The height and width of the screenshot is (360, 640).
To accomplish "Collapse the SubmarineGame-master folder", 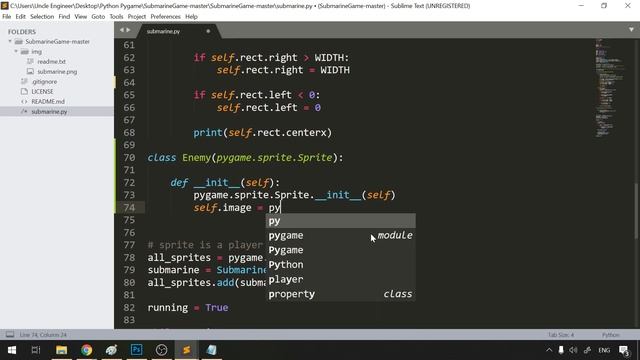I will pos(10,42).
